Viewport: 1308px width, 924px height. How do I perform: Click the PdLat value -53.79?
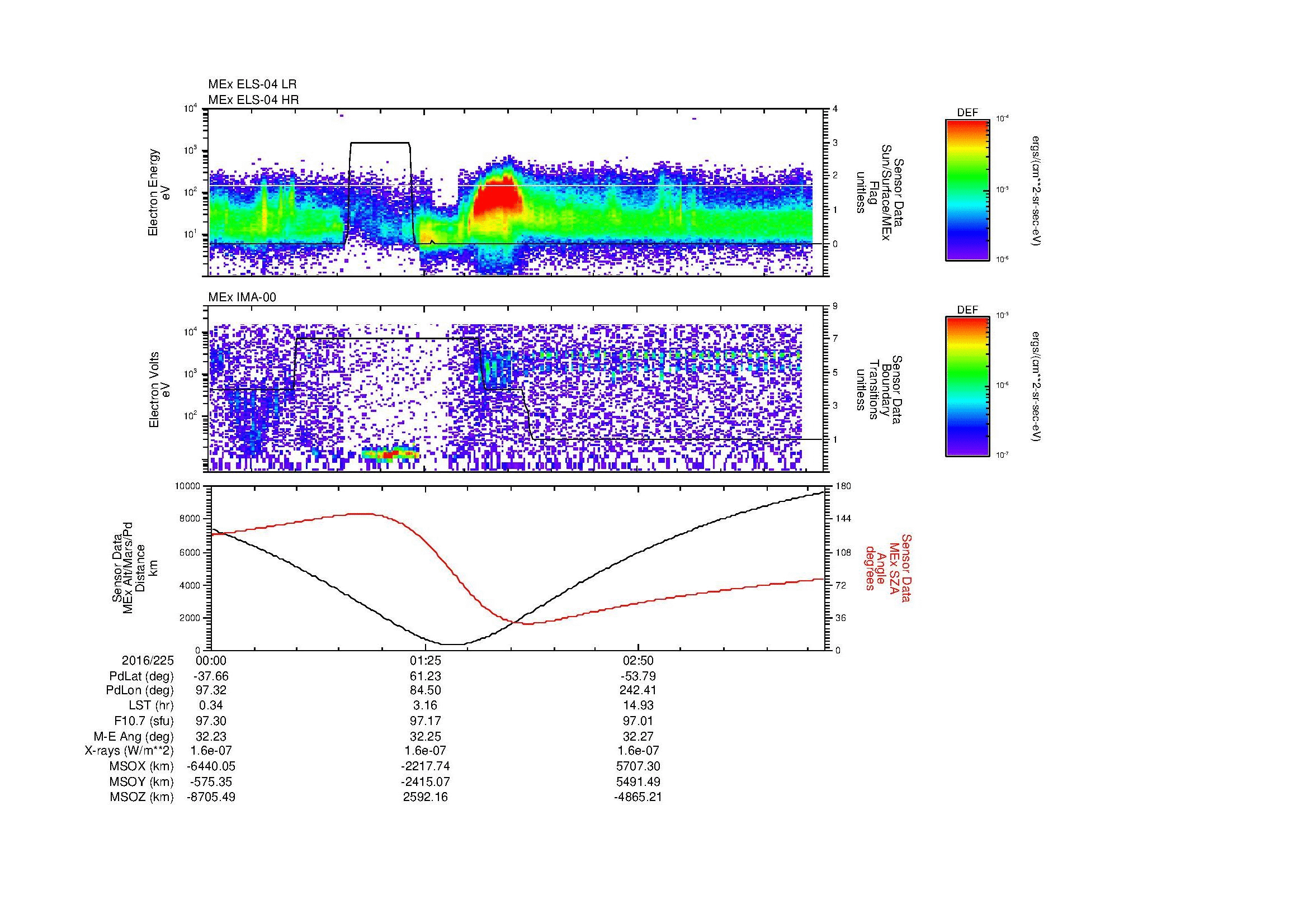coord(638,676)
